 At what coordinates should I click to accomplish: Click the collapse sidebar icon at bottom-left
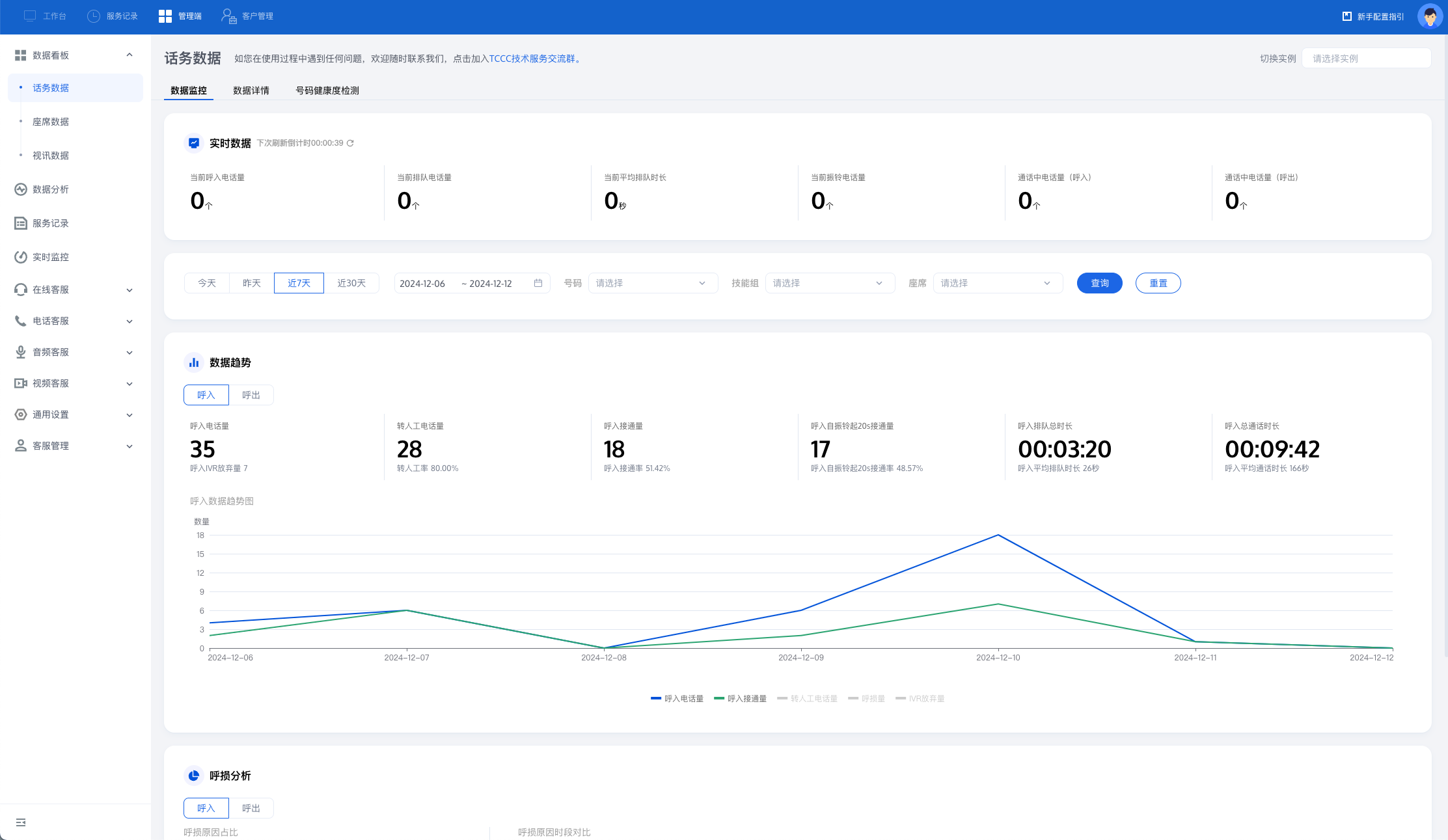point(21,822)
